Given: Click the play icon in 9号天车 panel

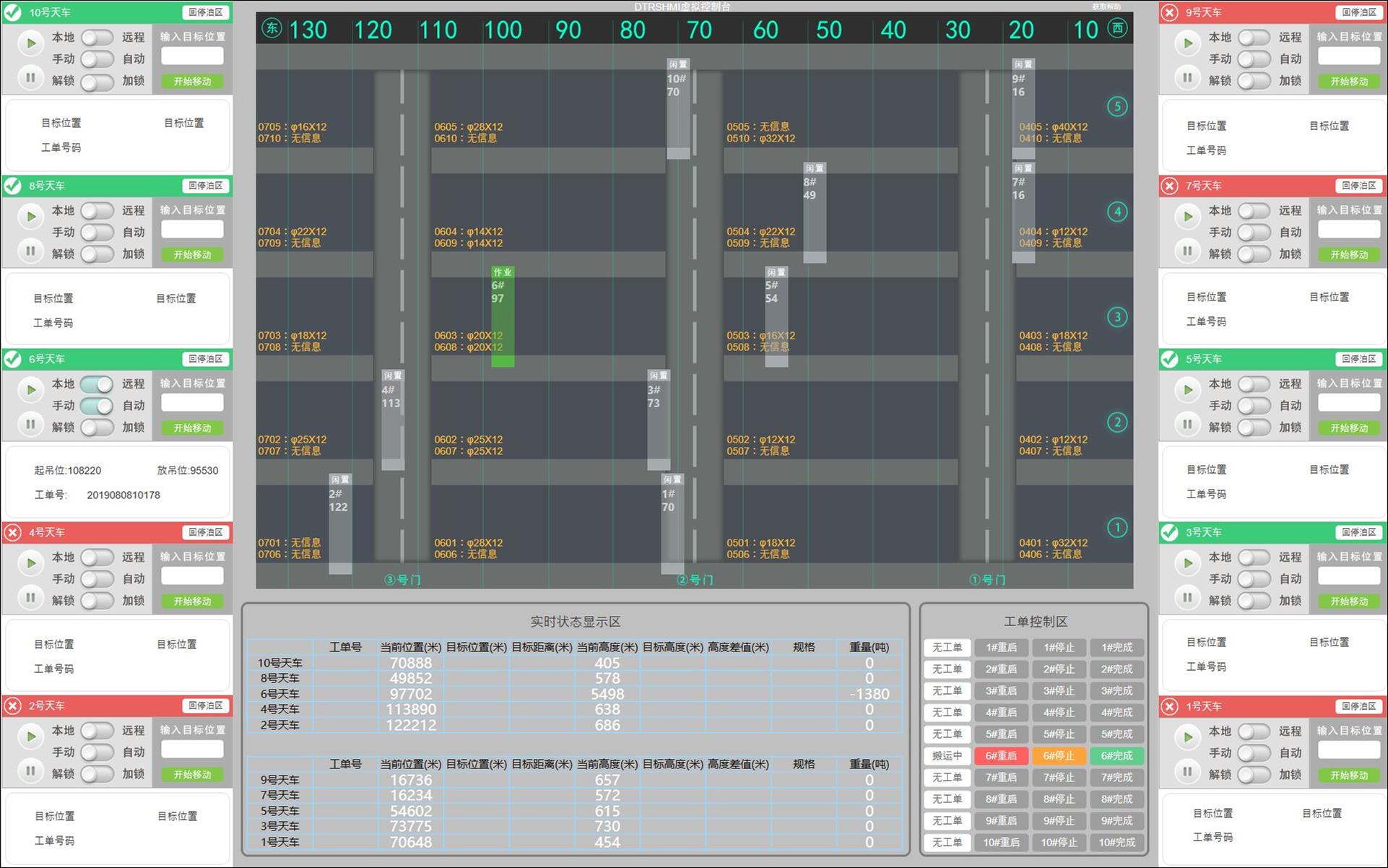Looking at the screenshot, I should 1187,43.
